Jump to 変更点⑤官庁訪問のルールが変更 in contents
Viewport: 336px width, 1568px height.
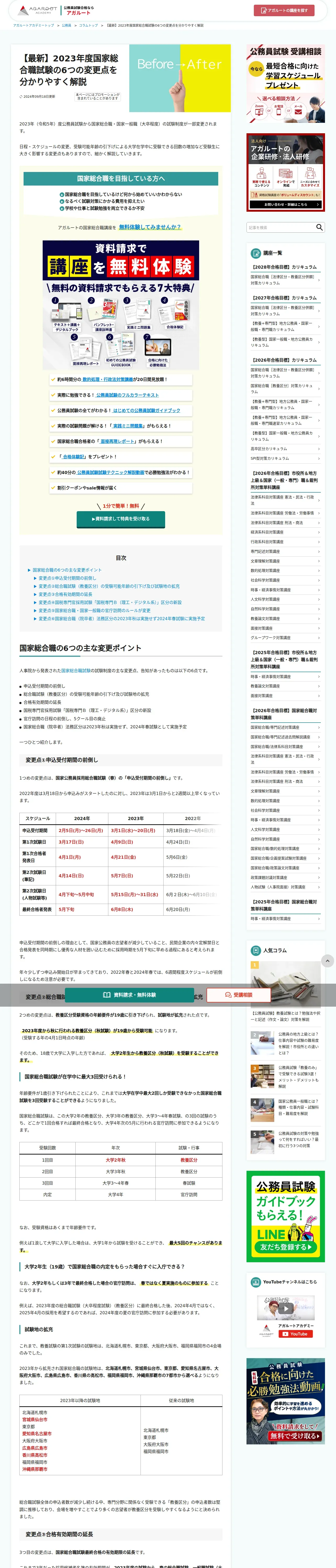pos(94,610)
